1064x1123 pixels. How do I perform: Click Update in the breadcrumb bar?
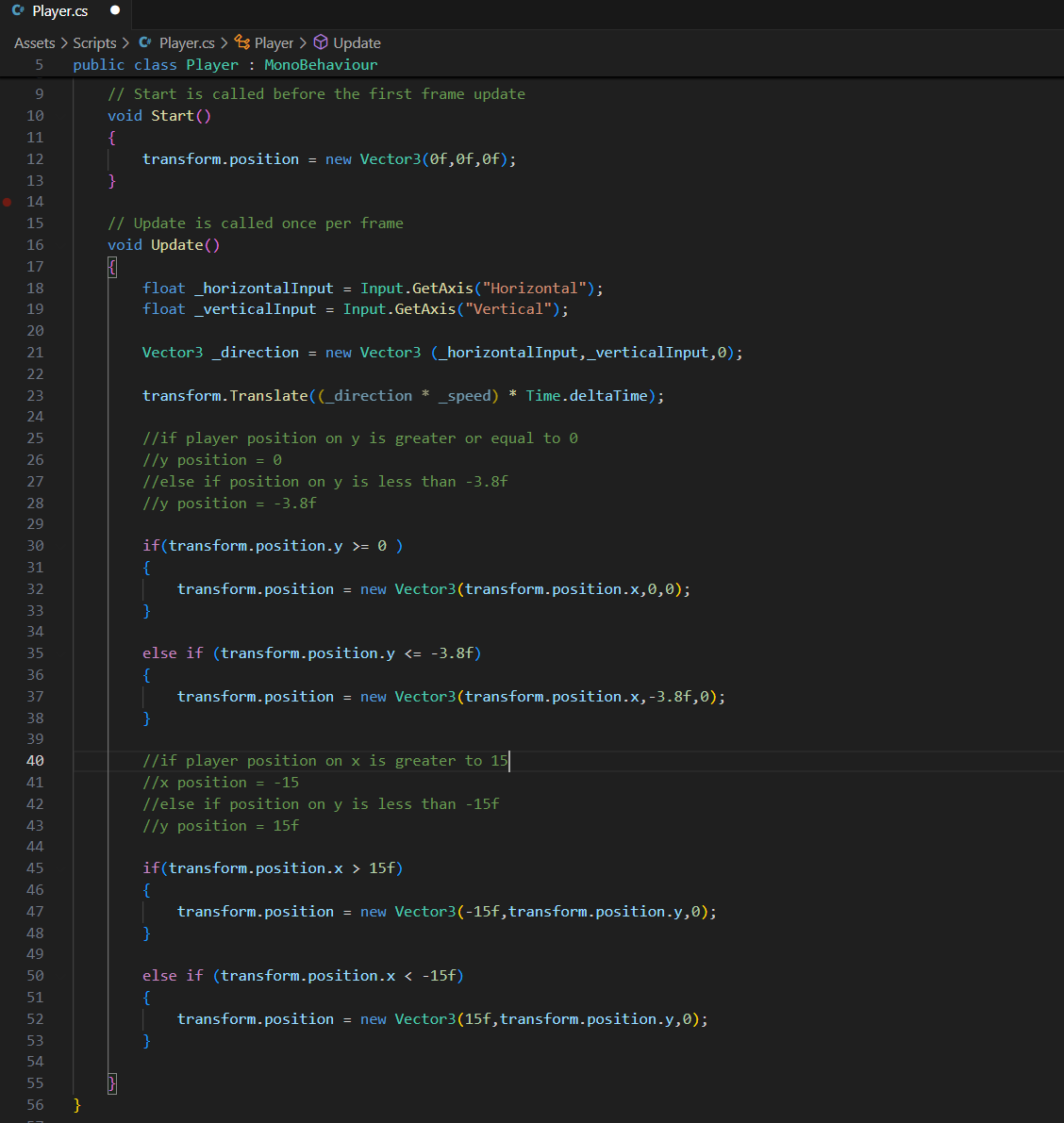coord(356,42)
